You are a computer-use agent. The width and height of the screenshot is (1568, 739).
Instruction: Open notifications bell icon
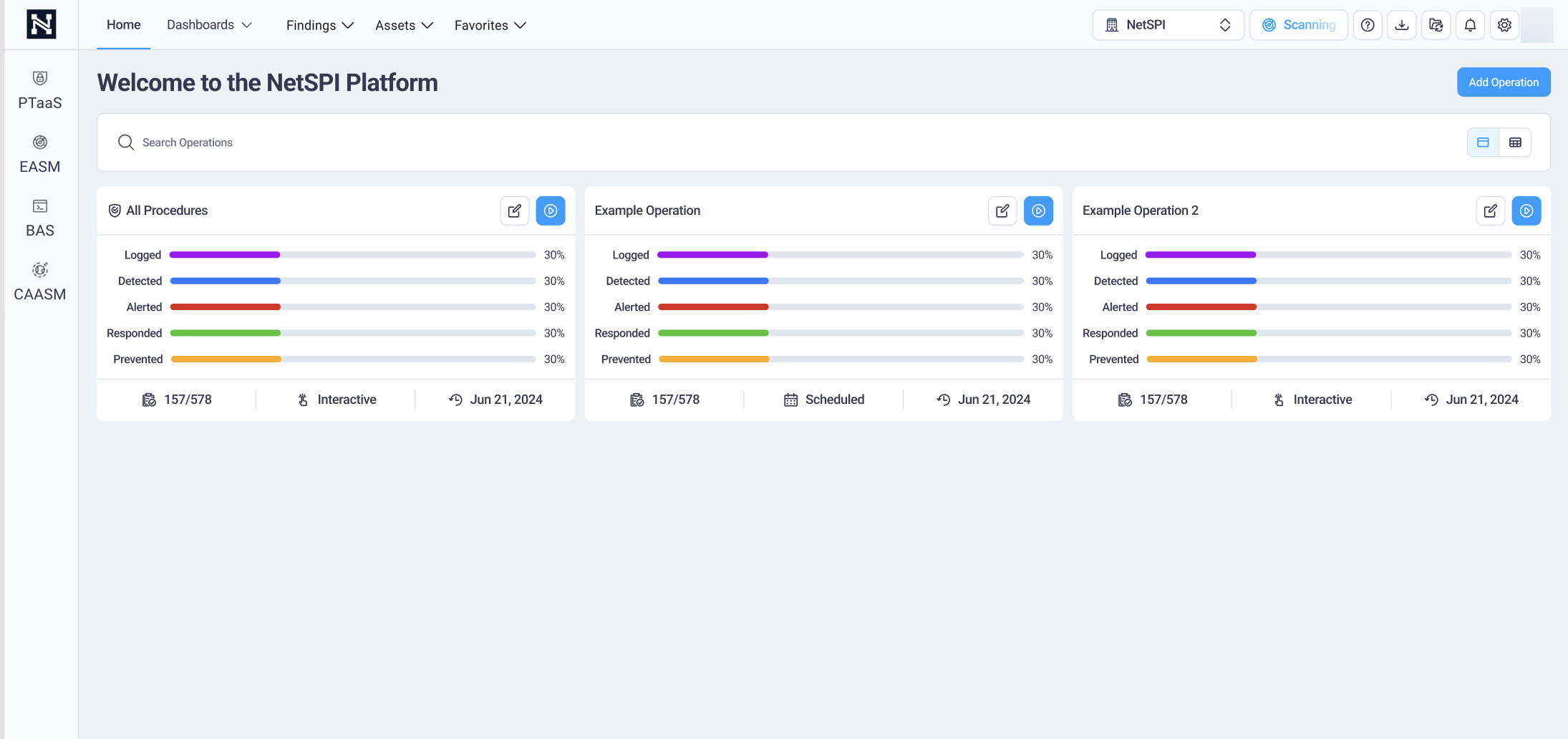coord(1470,25)
